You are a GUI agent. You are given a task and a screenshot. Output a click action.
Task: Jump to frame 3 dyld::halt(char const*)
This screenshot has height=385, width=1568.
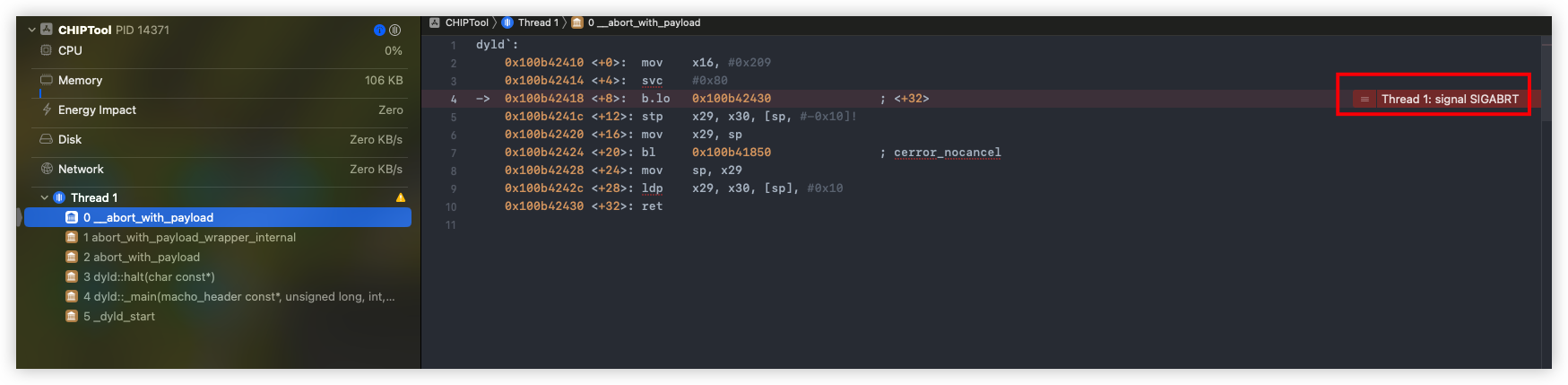pyautogui.click(x=218, y=276)
